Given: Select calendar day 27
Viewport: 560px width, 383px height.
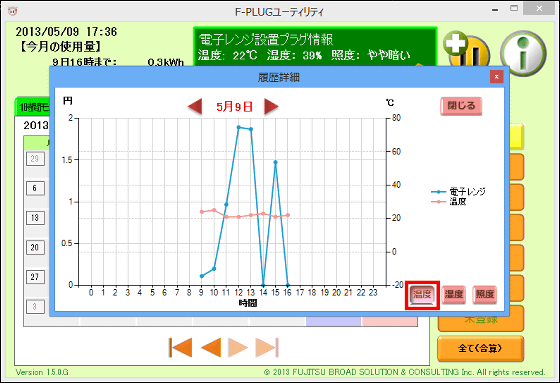Looking at the screenshot, I should pos(35,277).
